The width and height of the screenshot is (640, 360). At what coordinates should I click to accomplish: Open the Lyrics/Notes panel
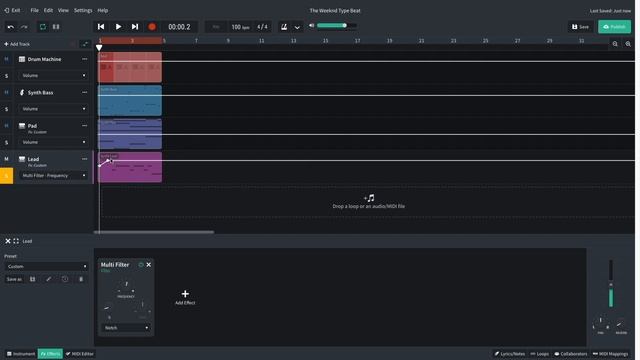point(509,354)
